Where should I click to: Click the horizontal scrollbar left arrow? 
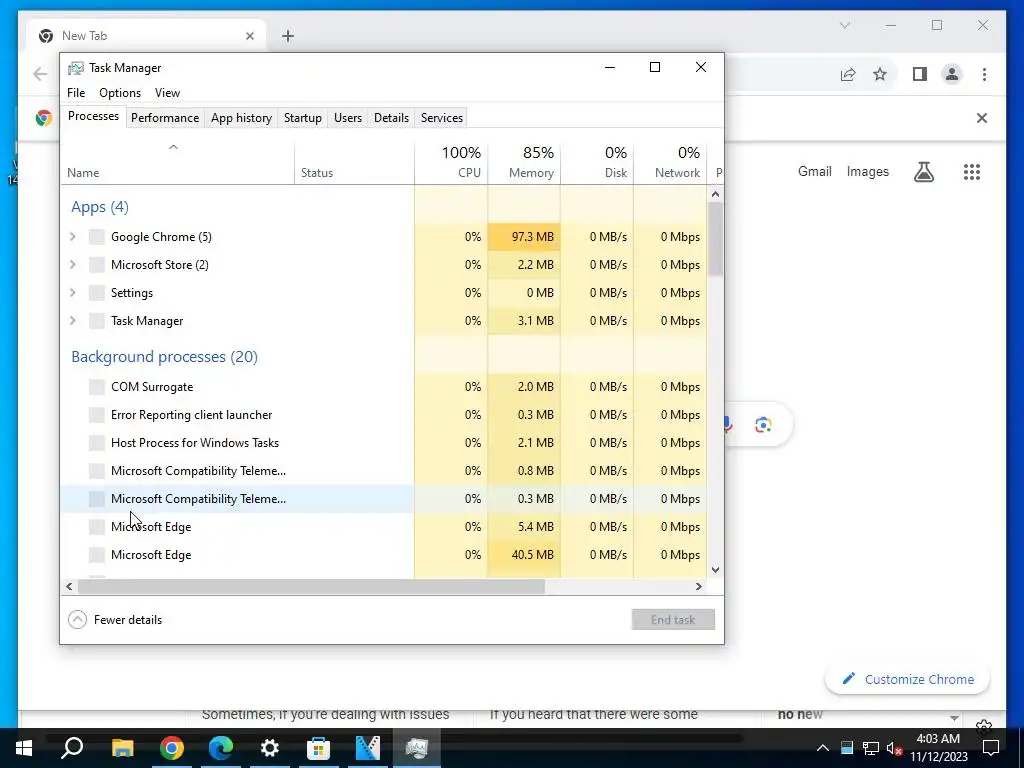click(x=69, y=586)
